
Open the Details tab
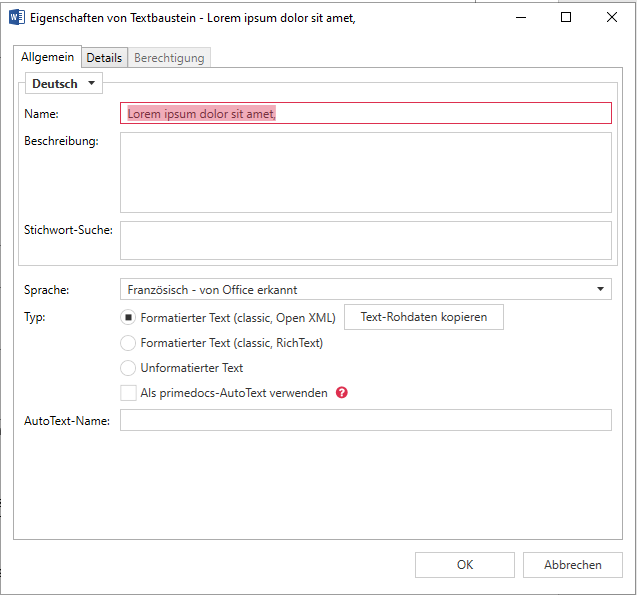click(104, 58)
